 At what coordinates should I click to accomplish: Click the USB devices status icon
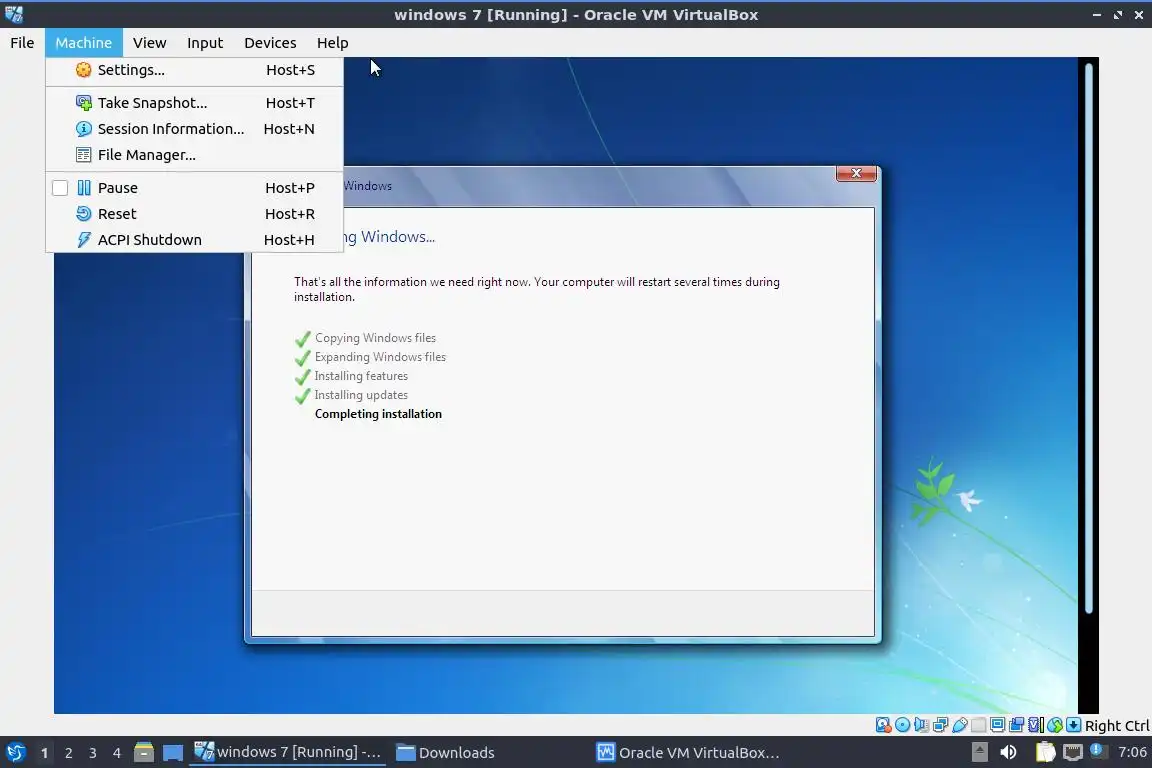click(x=960, y=725)
